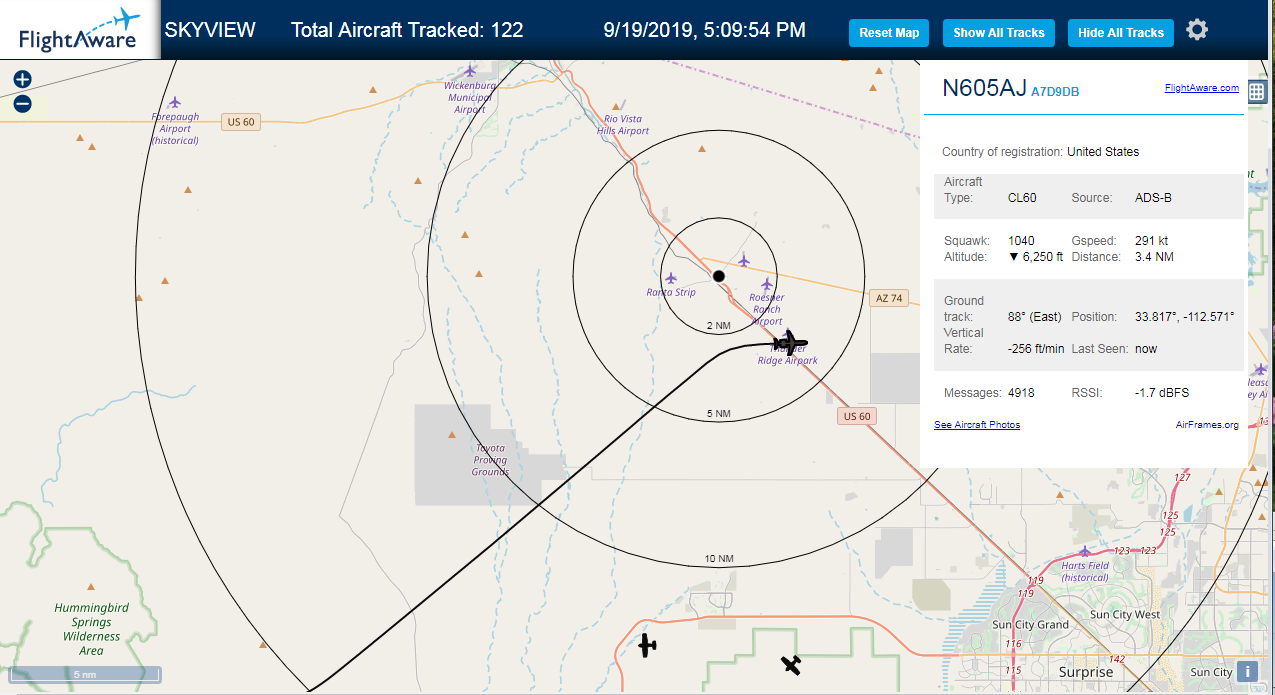
Task: Click the map info button
Action: pos(1247,671)
